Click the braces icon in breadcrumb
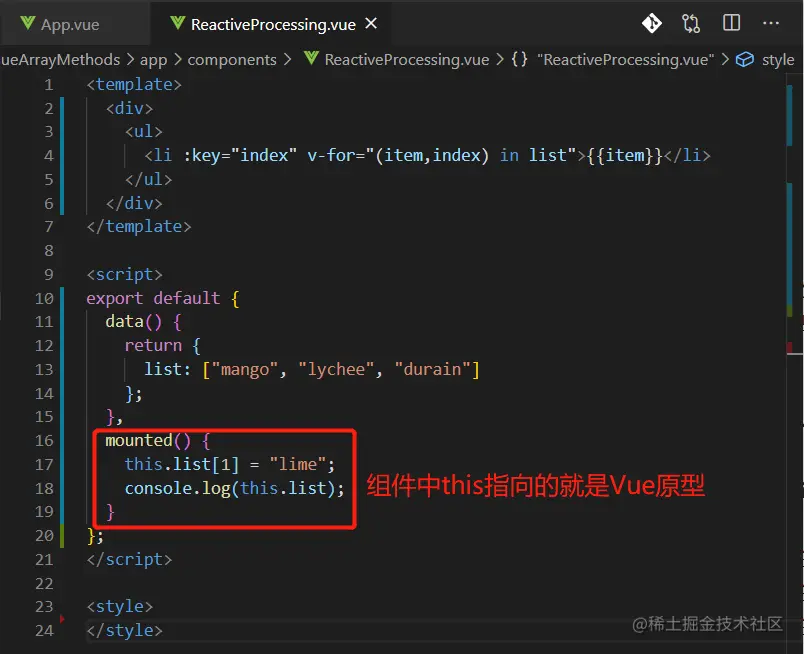Viewport: 804px width, 654px height. pyautogui.click(x=519, y=60)
